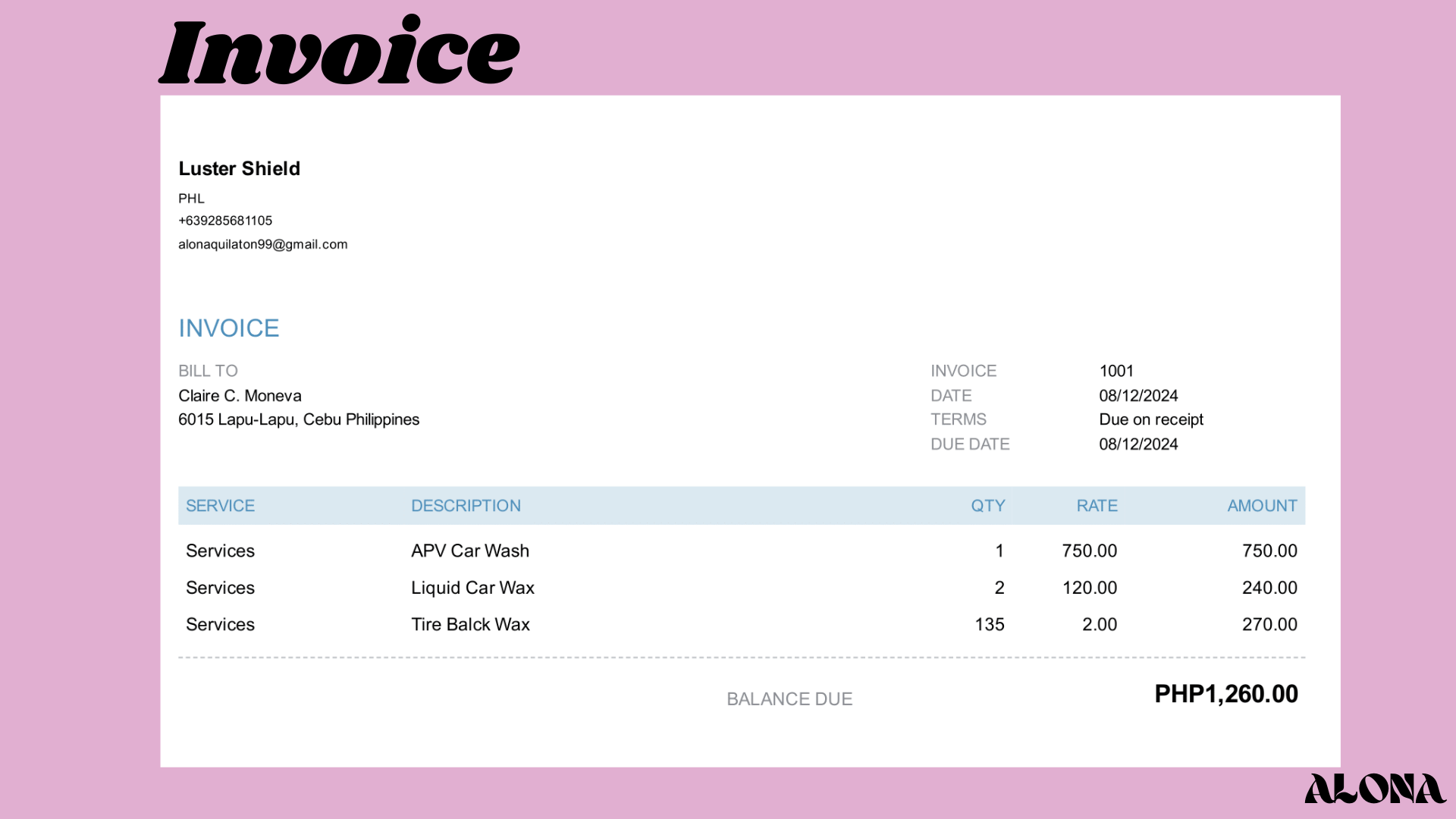Click the SERVICE column header

(x=220, y=506)
